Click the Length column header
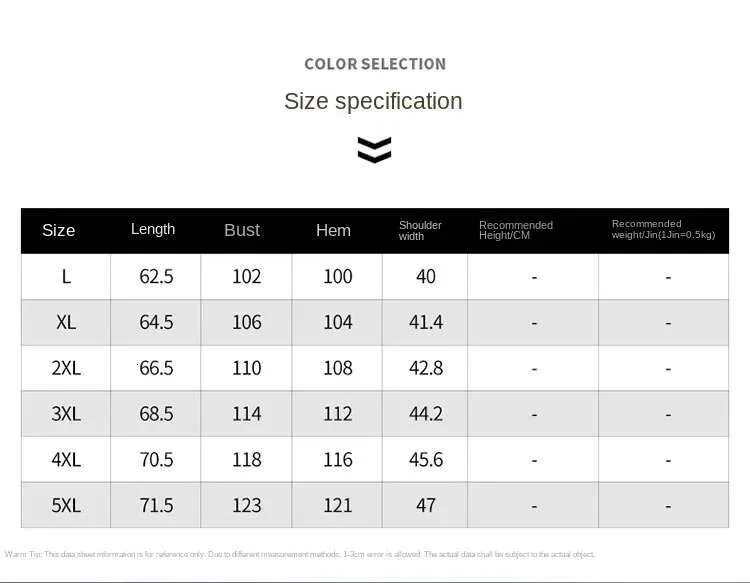 [x=153, y=229]
